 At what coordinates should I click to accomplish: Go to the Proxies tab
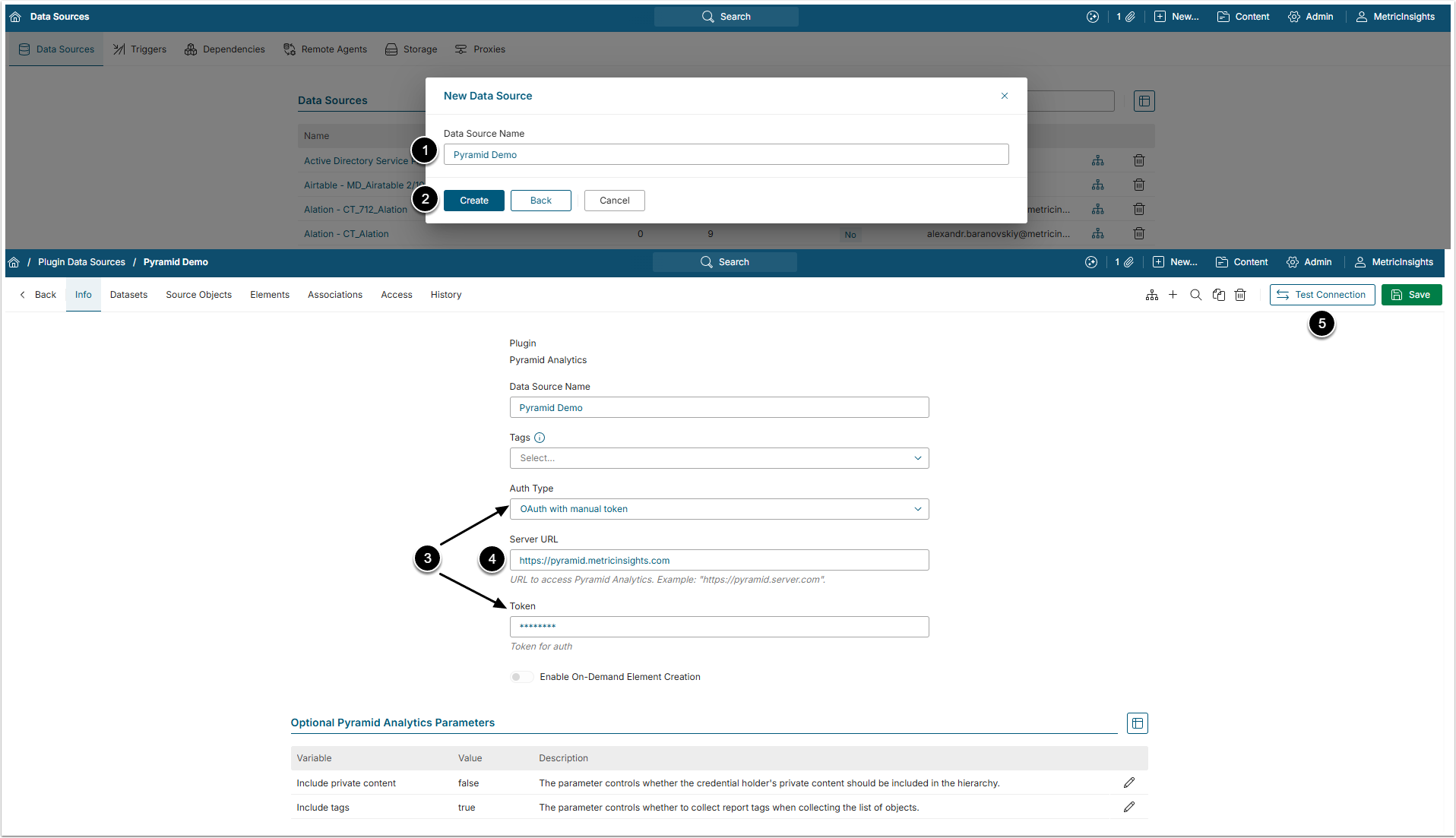pyautogui.click(x=480, y=49)
